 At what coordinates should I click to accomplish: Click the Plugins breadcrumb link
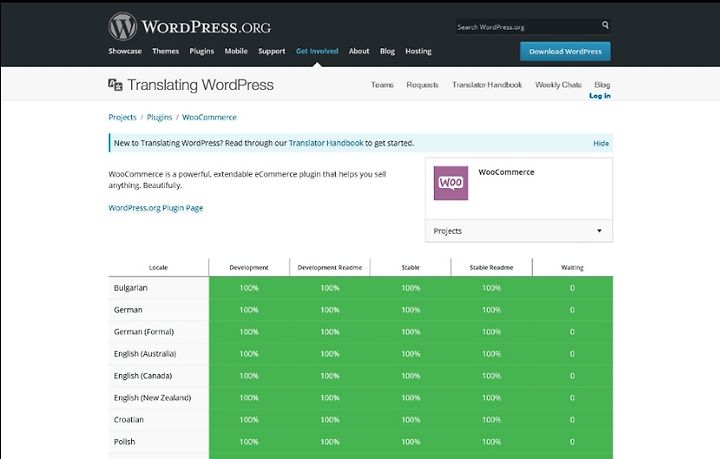(x=159, y=117)
